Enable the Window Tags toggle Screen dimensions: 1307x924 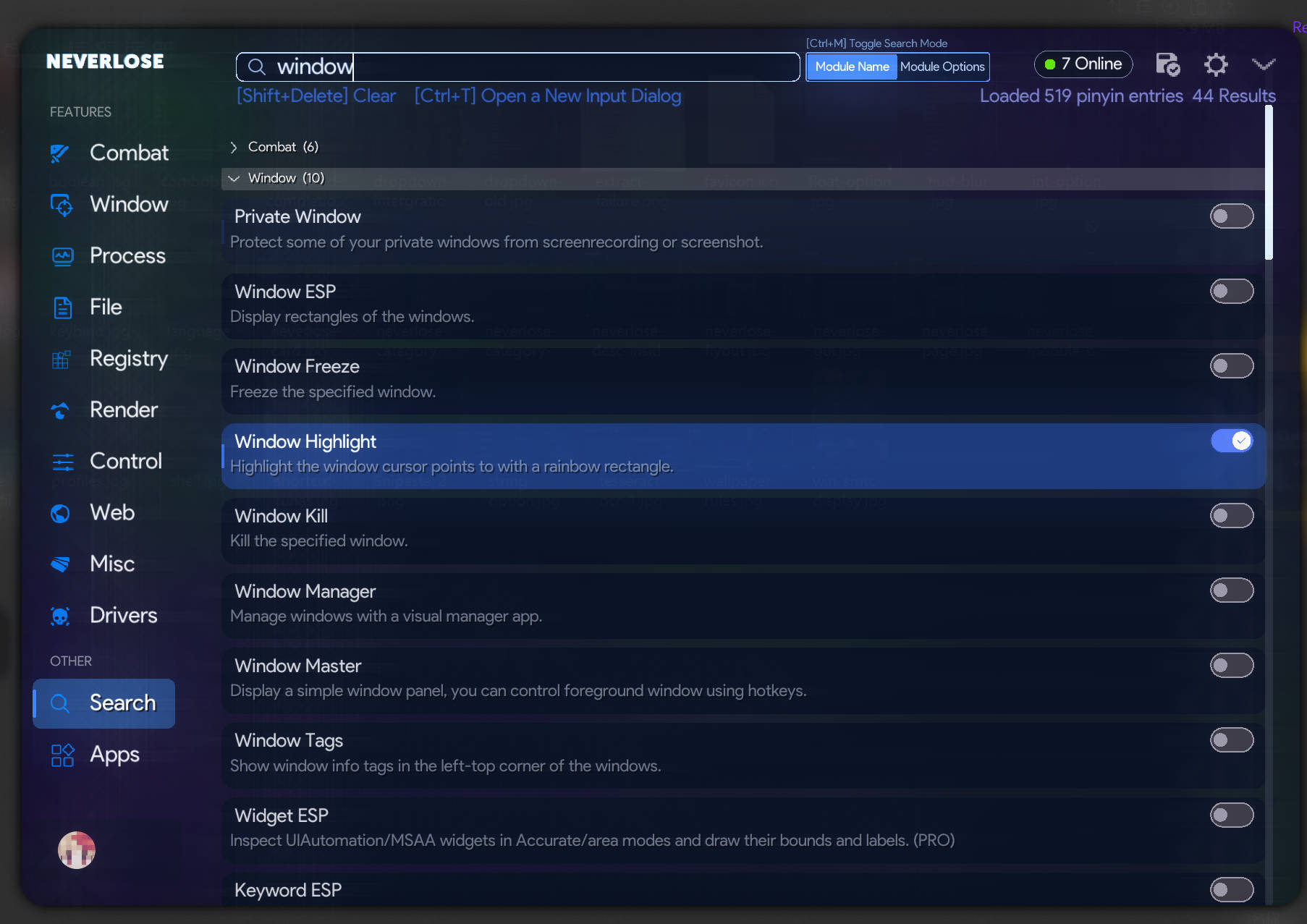pos(1232,739)
